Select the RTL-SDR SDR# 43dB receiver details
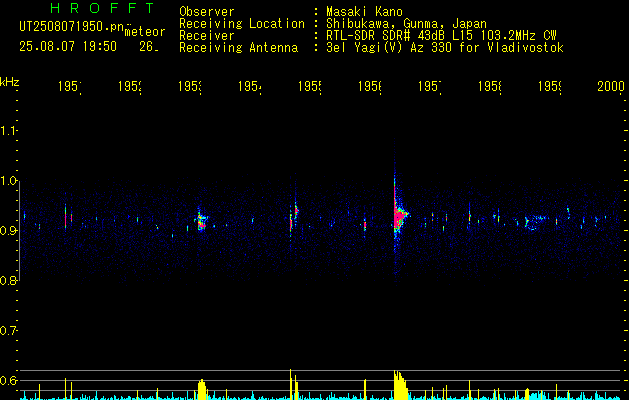 [441, 36]
